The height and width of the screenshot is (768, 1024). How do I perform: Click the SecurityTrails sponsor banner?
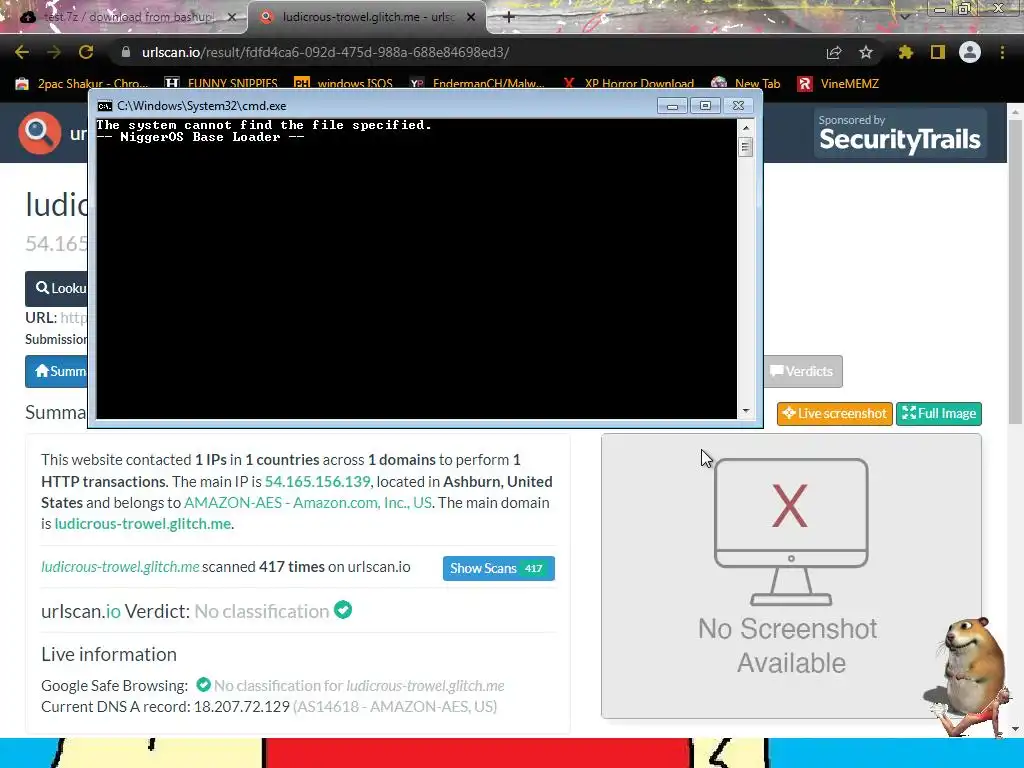(900, 133)
